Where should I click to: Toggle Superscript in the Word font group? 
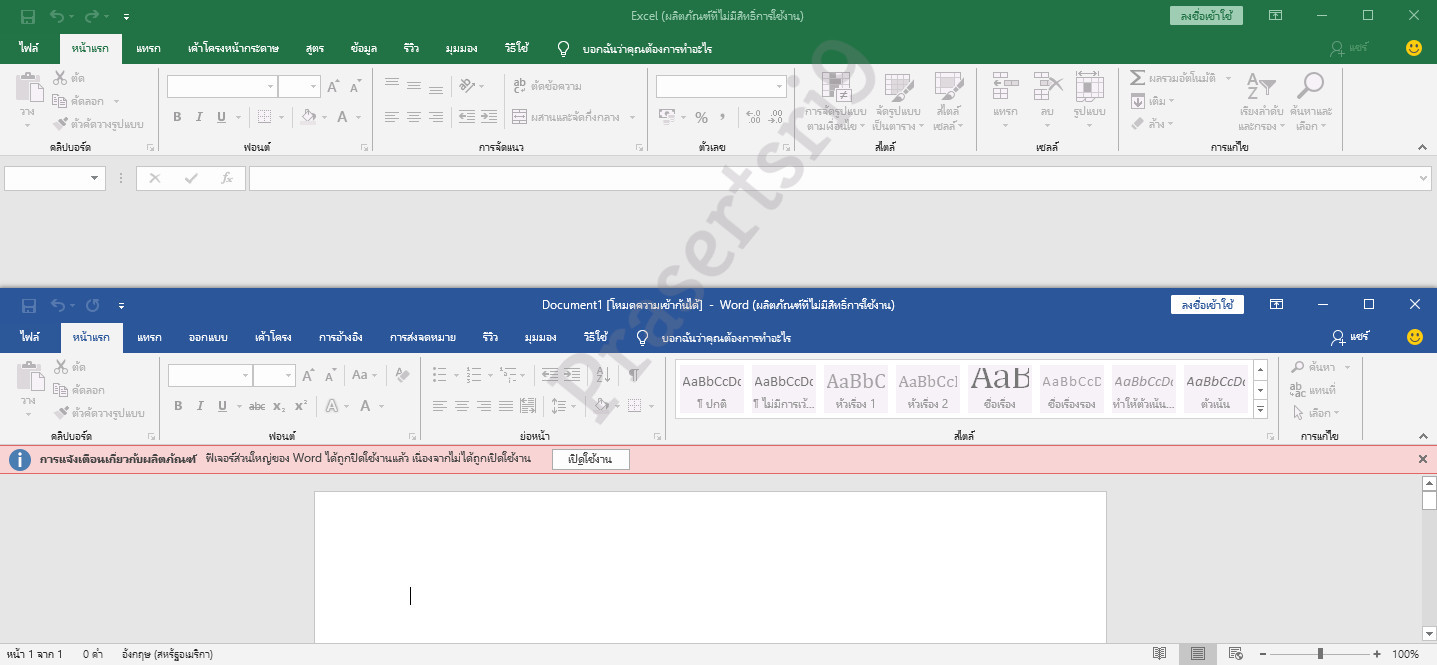pos(301,406)
